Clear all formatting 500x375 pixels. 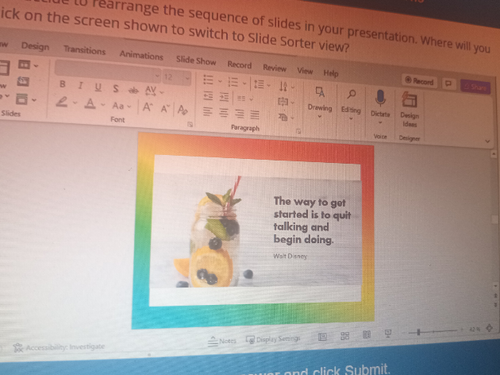pyautogui.click(x=182, y=110)
